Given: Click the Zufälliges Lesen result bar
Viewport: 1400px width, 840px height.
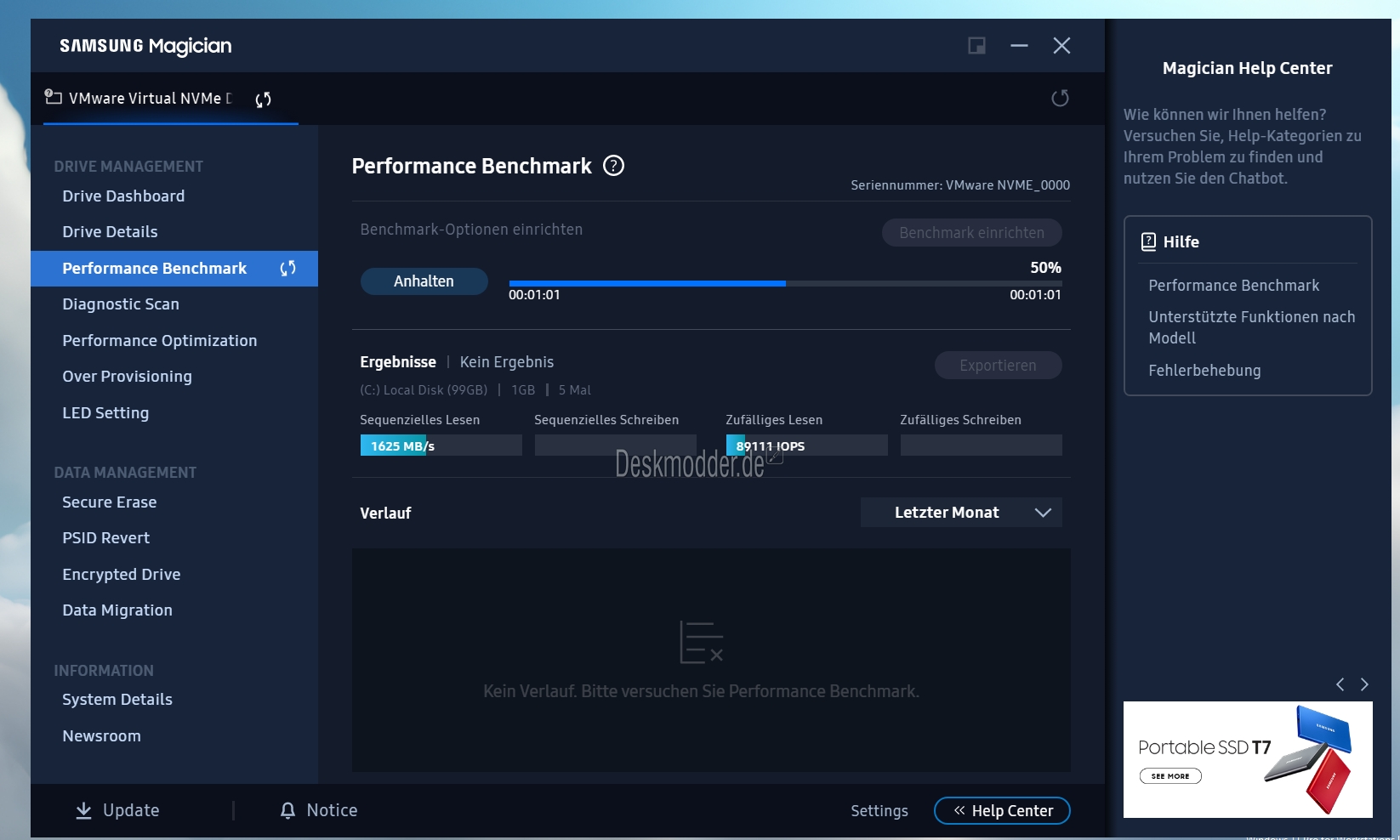Looking at the screenshot, I should click(x=806, y=446).
